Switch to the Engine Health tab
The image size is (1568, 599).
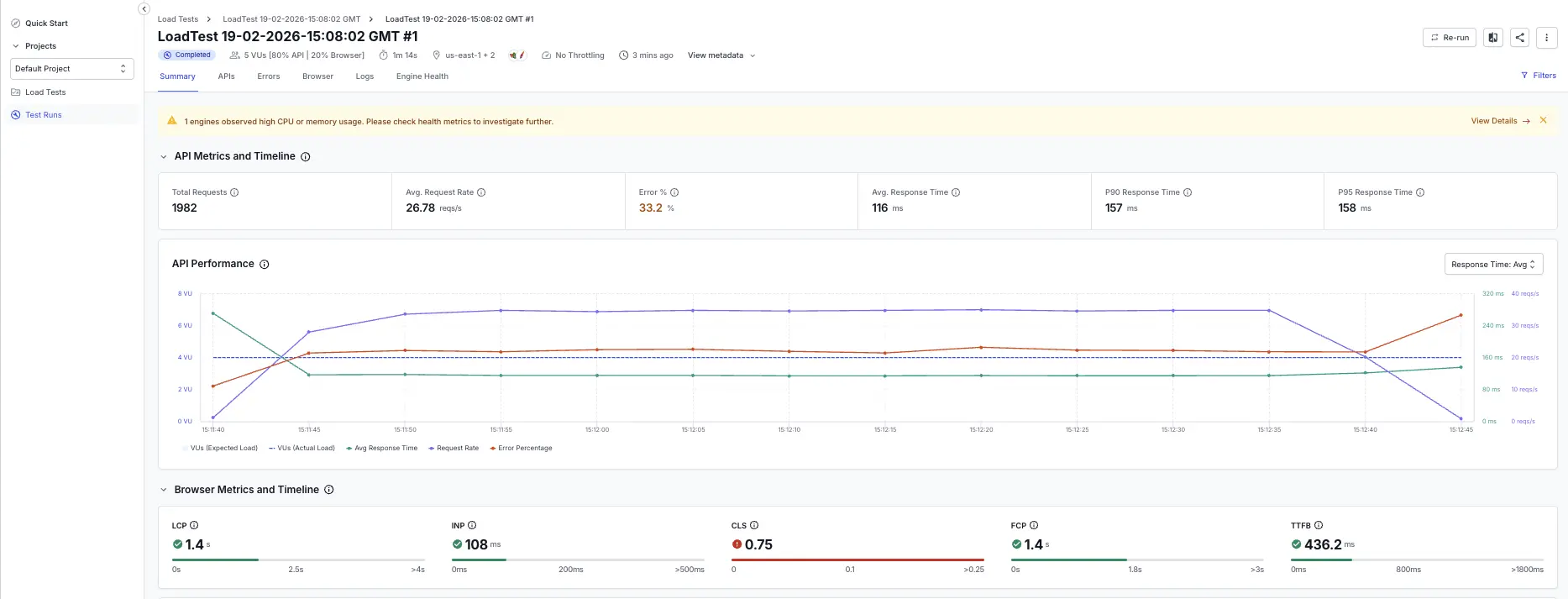tap(422, 76)
